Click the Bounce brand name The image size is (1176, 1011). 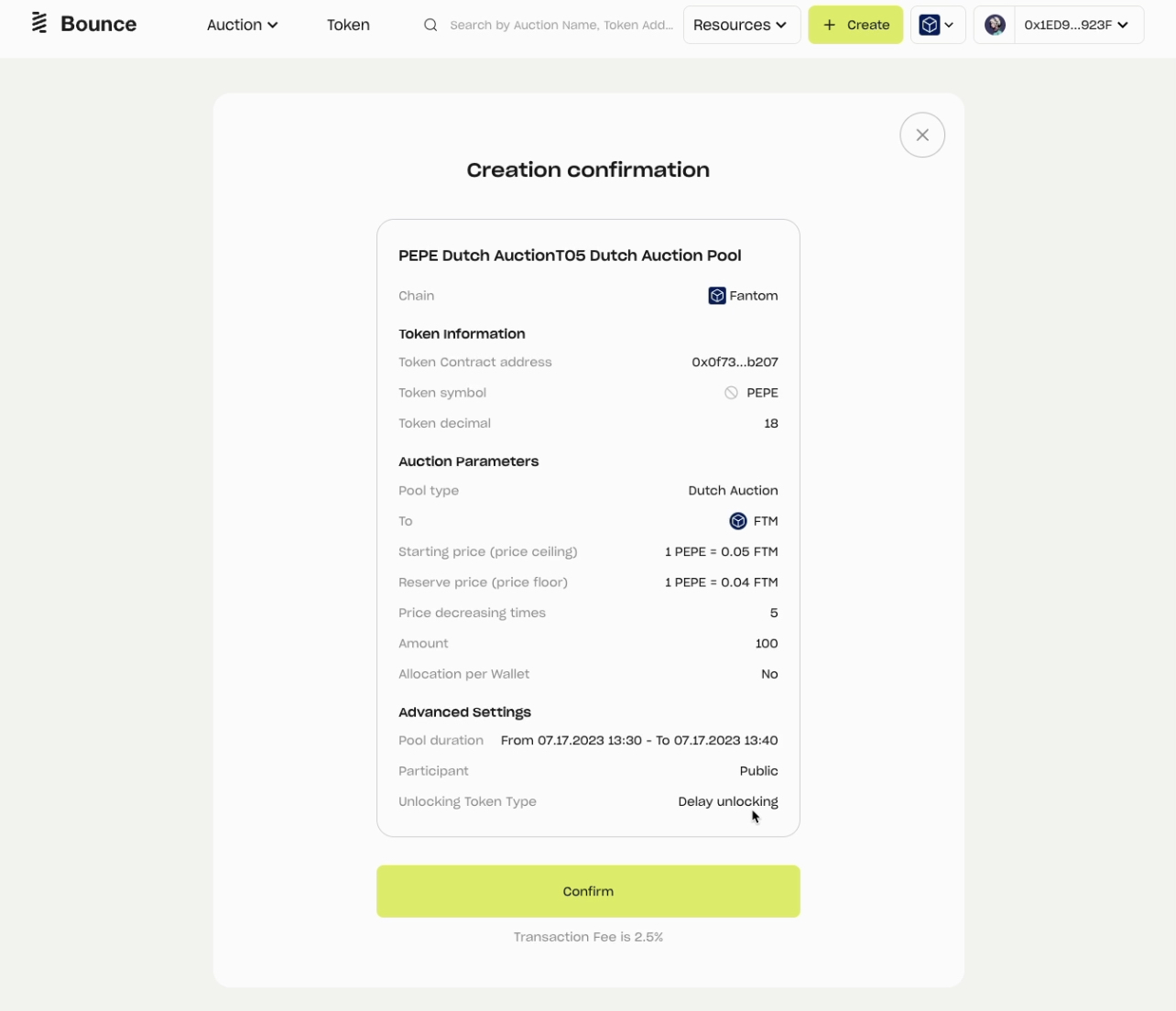point(98,24)
